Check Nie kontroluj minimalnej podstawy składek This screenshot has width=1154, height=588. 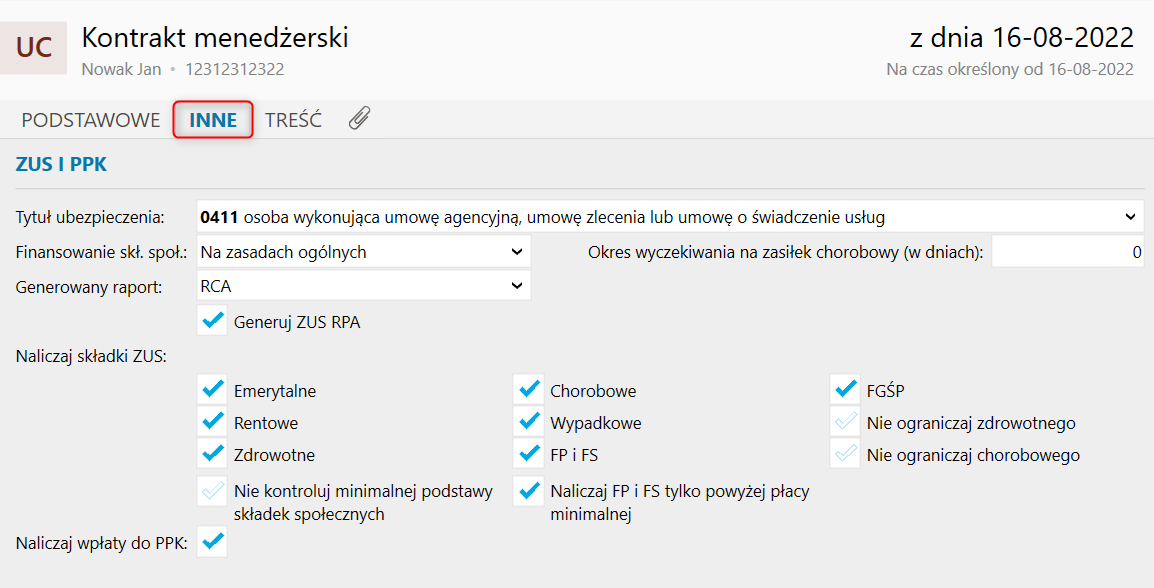[212, 491]
